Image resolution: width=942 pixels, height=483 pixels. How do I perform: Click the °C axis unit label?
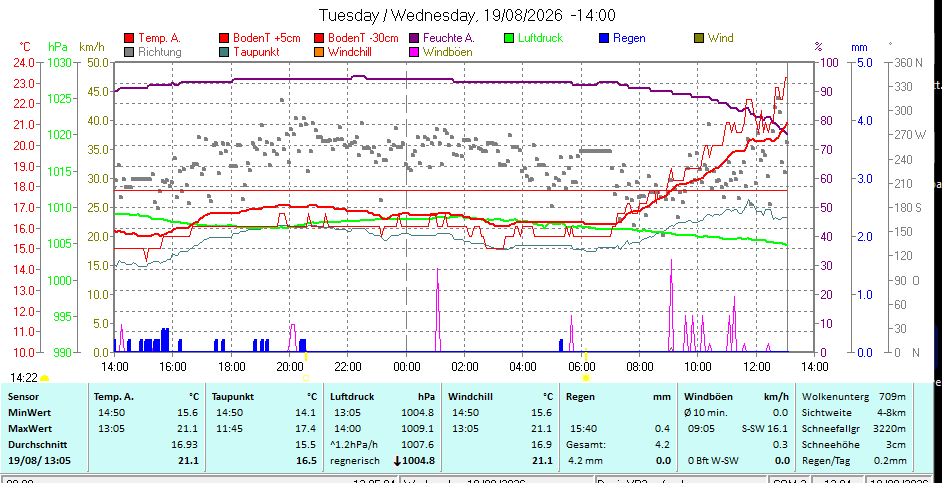coord(25,46)
